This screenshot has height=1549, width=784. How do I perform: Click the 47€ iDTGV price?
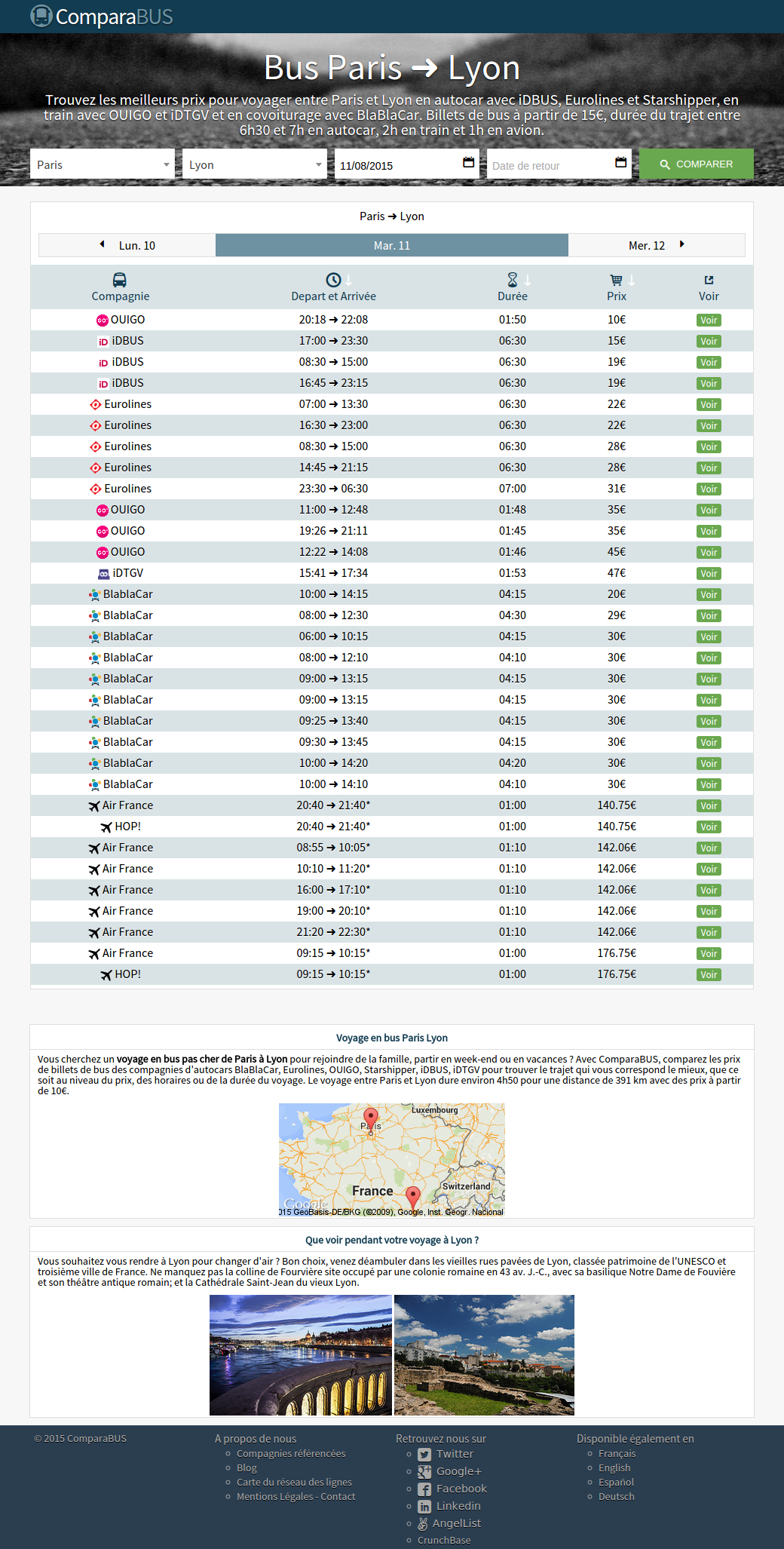[617, 574]
